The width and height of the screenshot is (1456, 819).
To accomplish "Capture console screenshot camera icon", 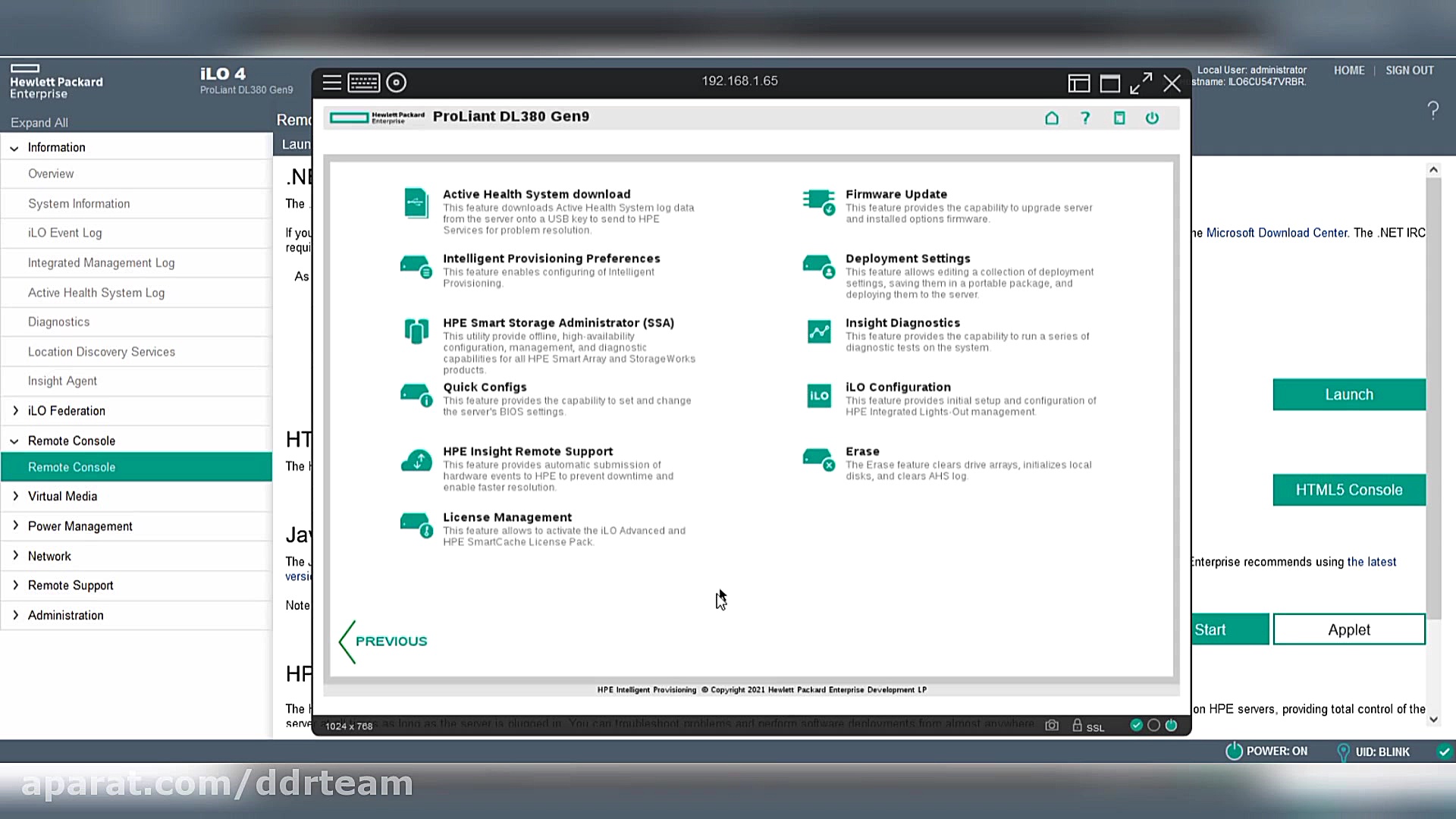I will click(x=1052, y=726).
